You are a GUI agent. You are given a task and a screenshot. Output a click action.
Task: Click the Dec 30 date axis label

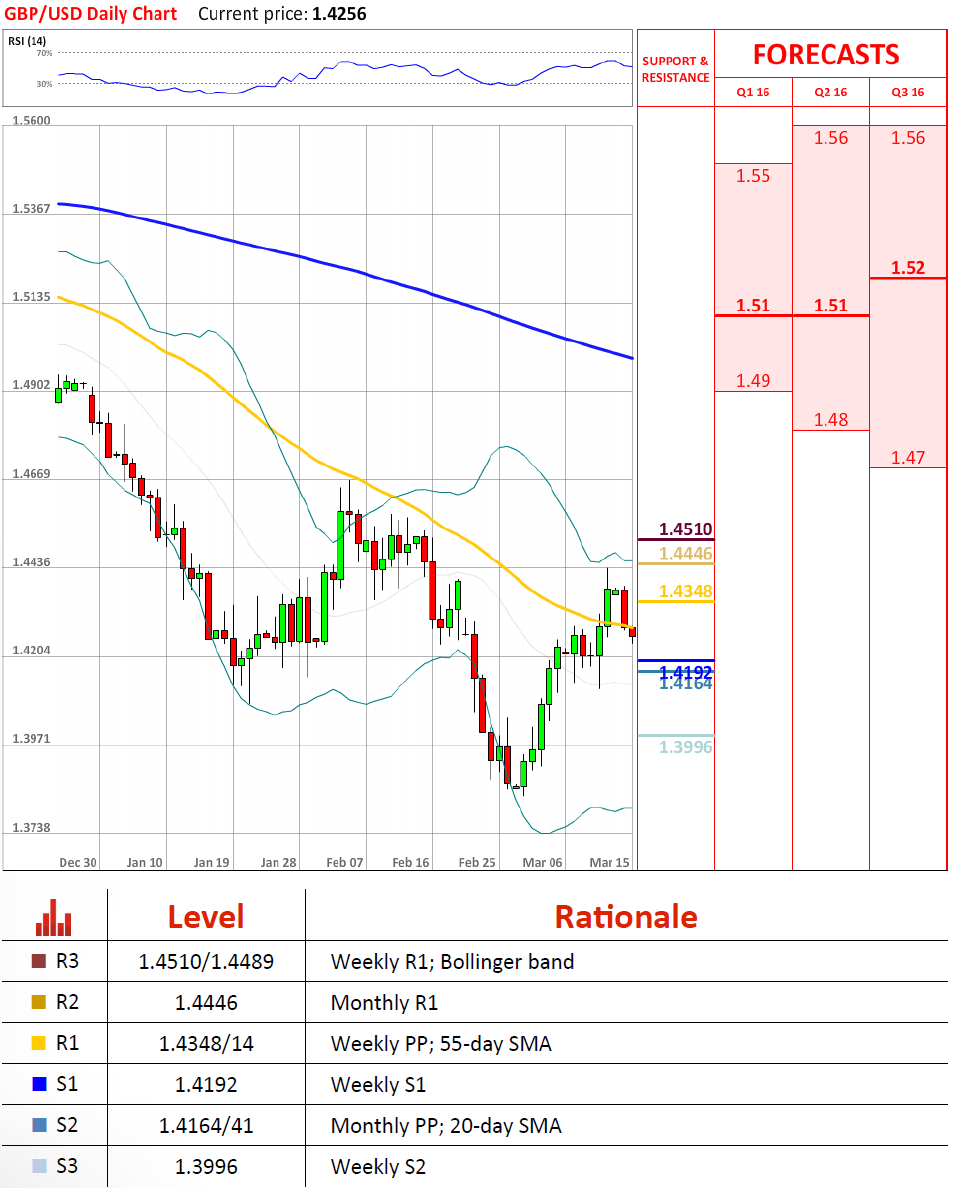(78, 862)
